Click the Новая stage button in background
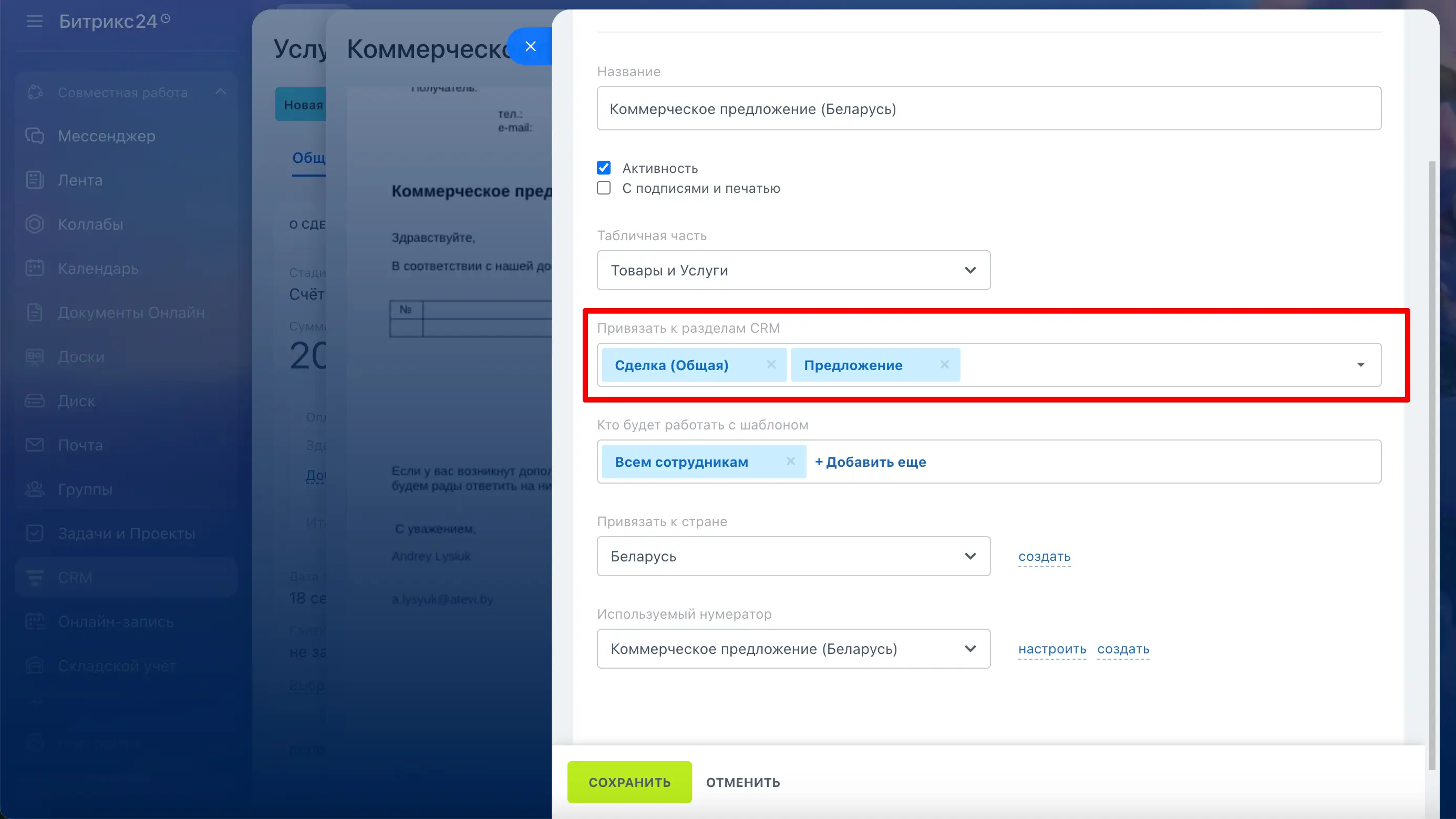This screenshot has height=819, width=1456. coord(301,105)
